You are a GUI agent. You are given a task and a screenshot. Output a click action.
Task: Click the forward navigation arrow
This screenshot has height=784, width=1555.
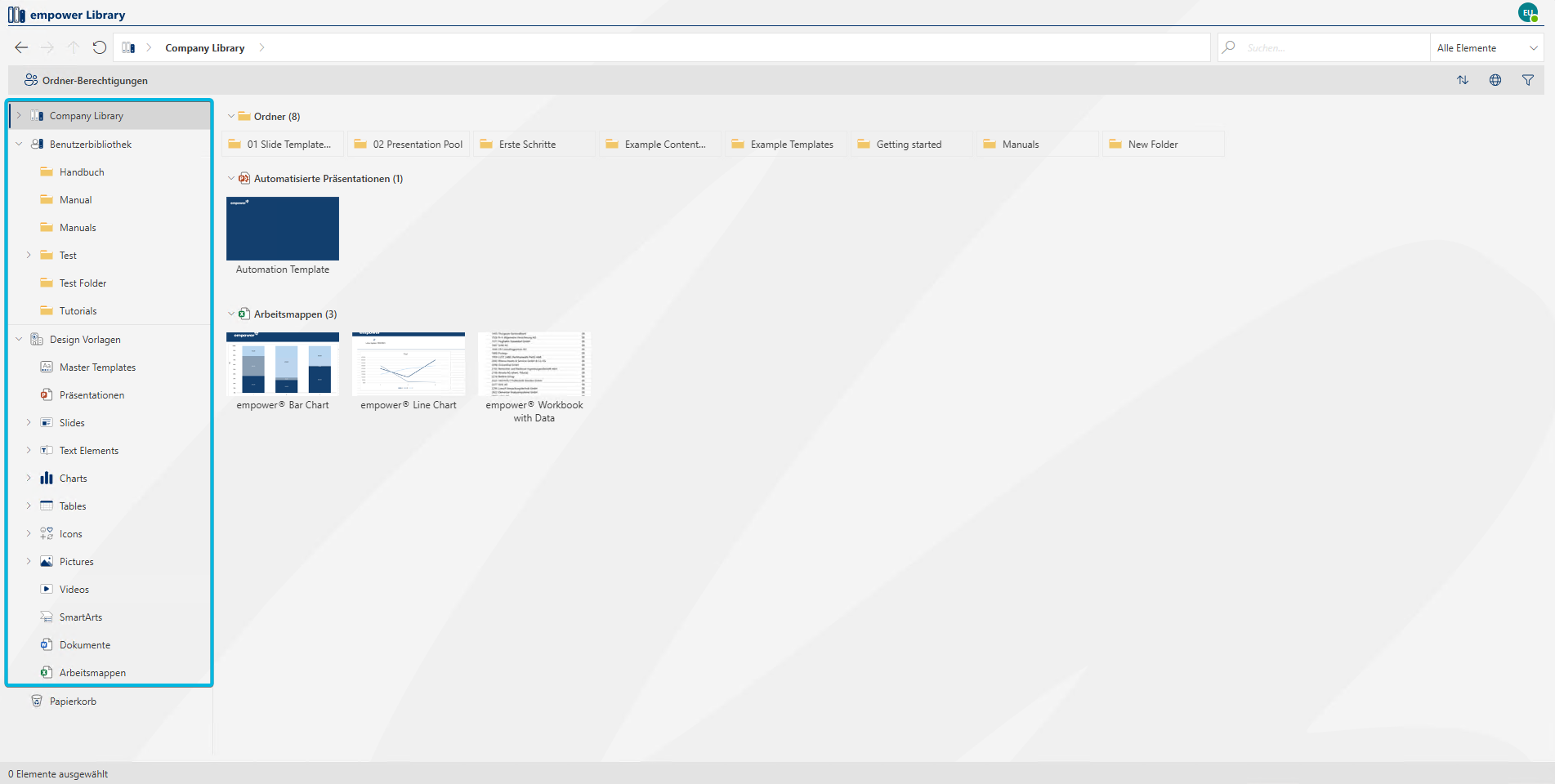(x=47, y=47)
